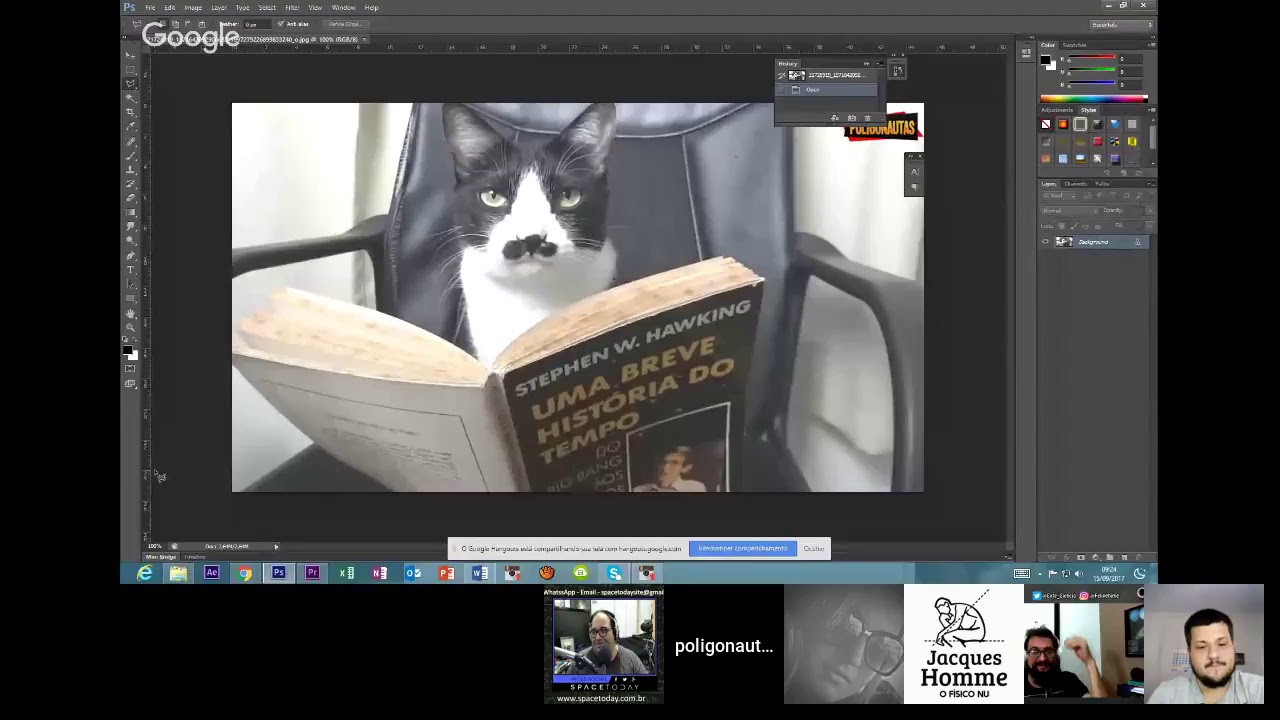Open the workspace switcher dropdown
The height and width of the screenshot is (720, 1280).
pos(1121,24)
